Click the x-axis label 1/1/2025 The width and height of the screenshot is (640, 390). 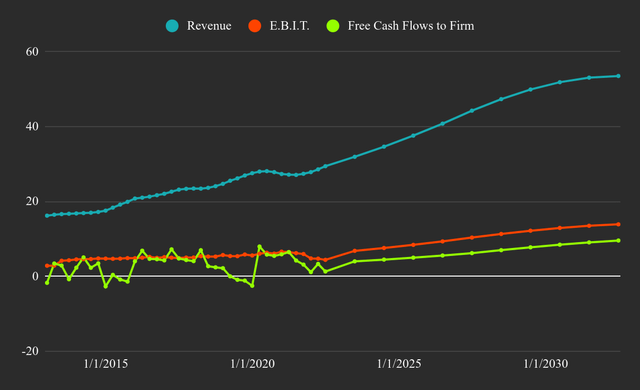(399, 364)
